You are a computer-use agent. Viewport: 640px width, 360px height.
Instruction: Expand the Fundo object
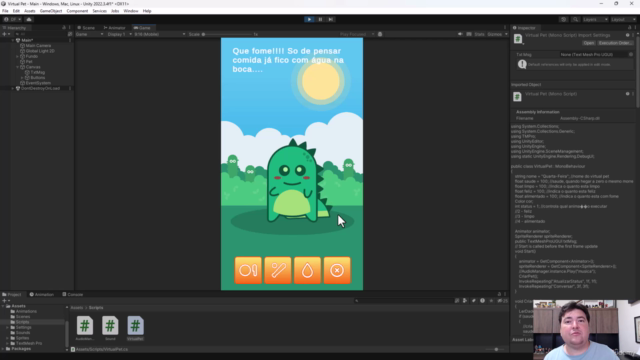tap(18, 56)
